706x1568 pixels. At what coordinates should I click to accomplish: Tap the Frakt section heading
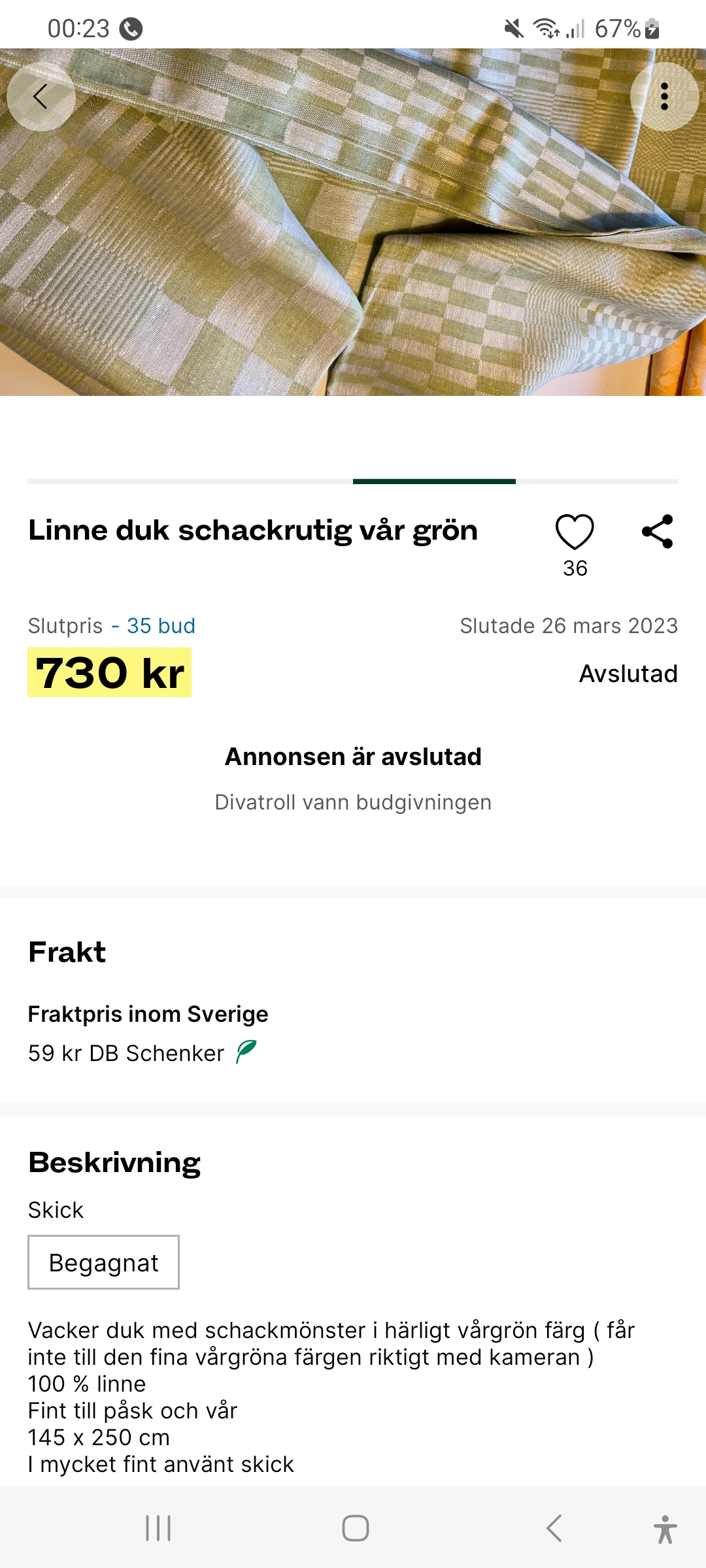pos(67,953)
